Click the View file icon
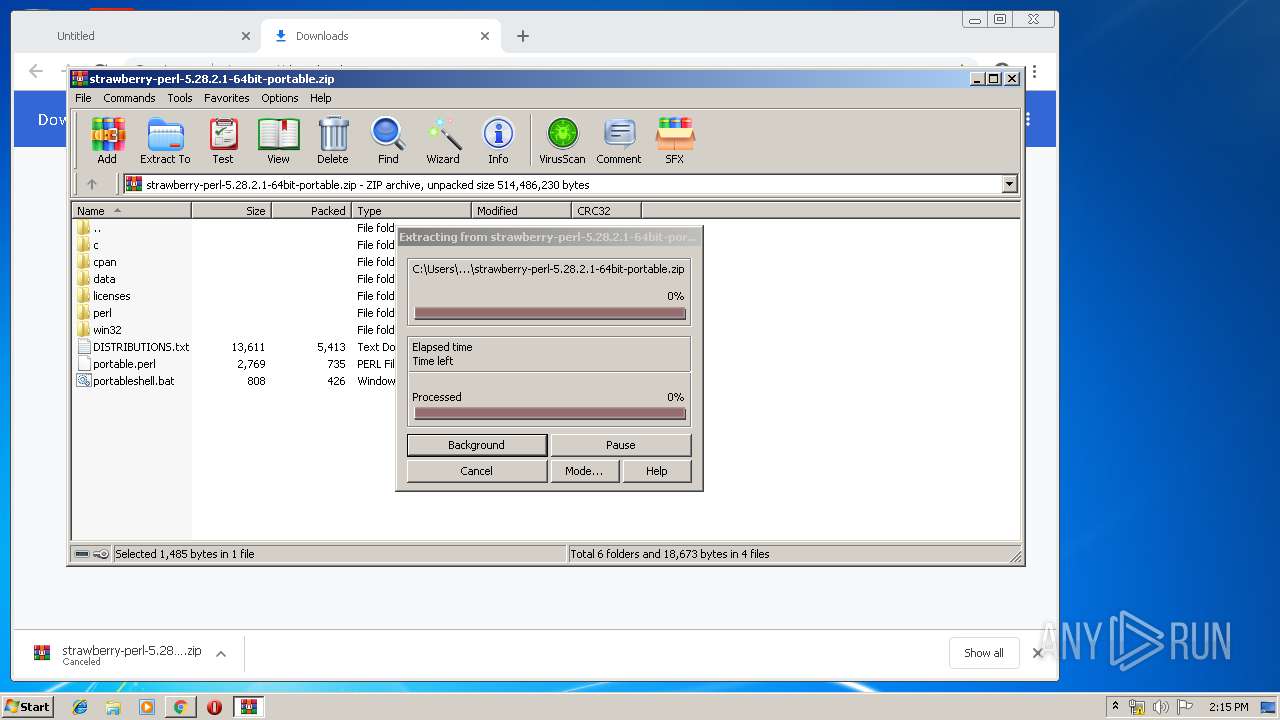Screen dimensions: 1280x720 pos(278,140)
